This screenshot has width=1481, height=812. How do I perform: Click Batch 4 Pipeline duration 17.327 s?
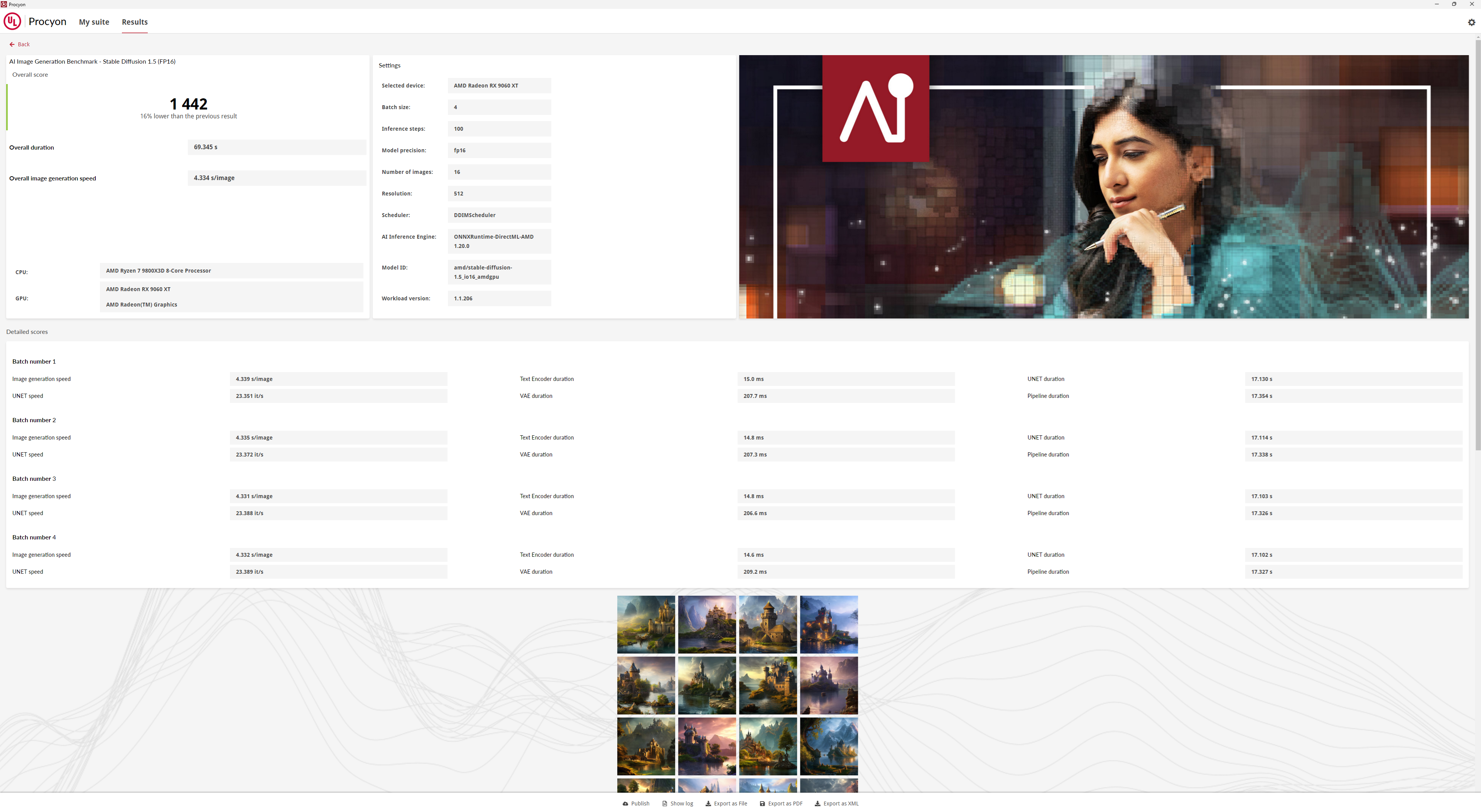tap(1353, 572)
